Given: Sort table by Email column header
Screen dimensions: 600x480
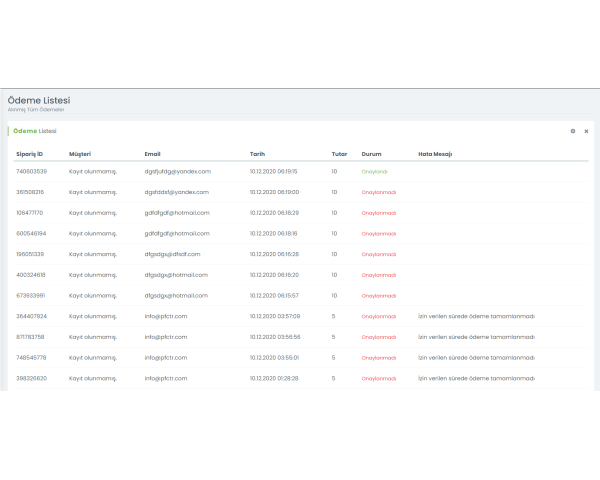Looking at the screenshot, I should coord(152,154).
